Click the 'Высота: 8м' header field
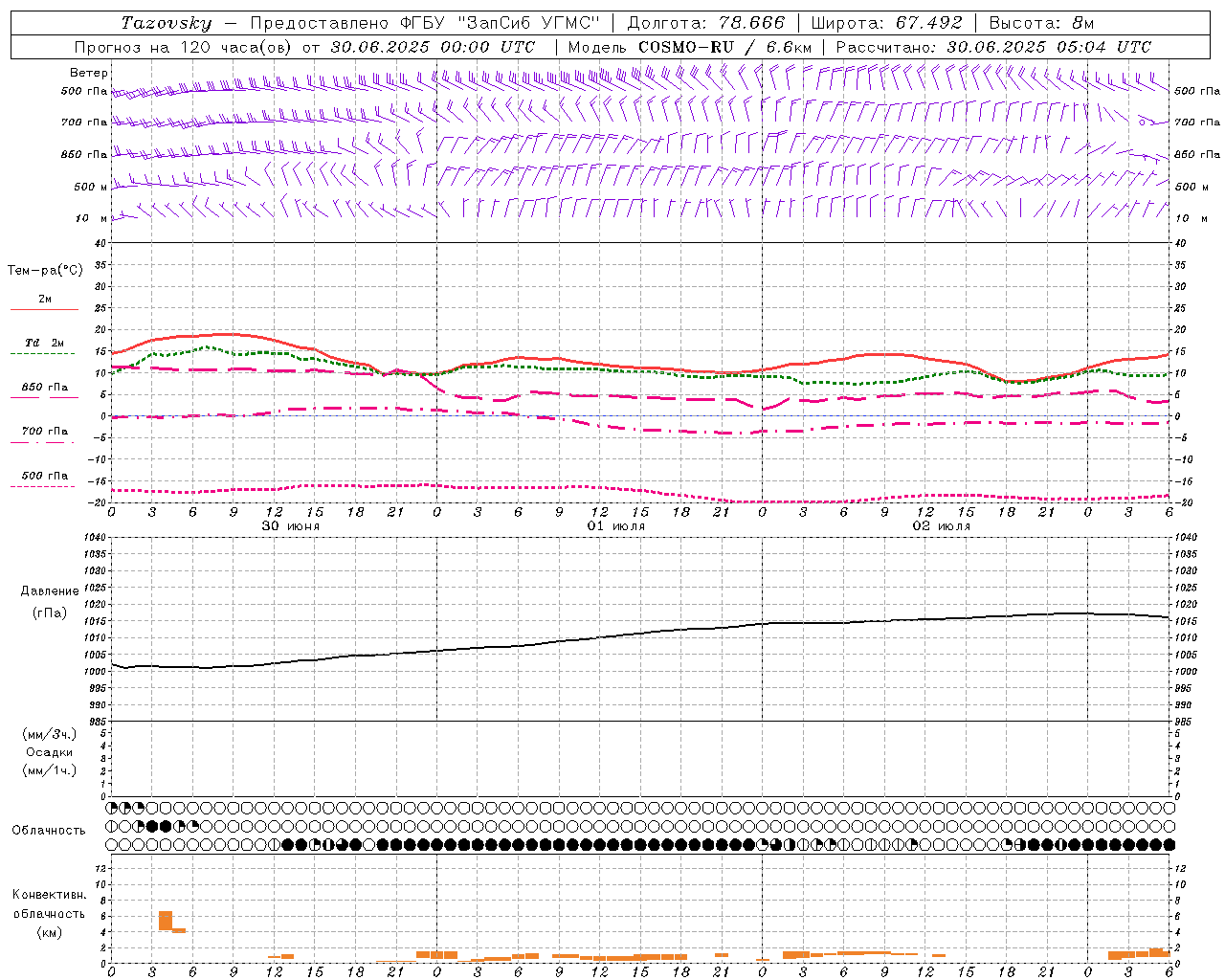The image size is (1225, 980). pos(1041,23)
